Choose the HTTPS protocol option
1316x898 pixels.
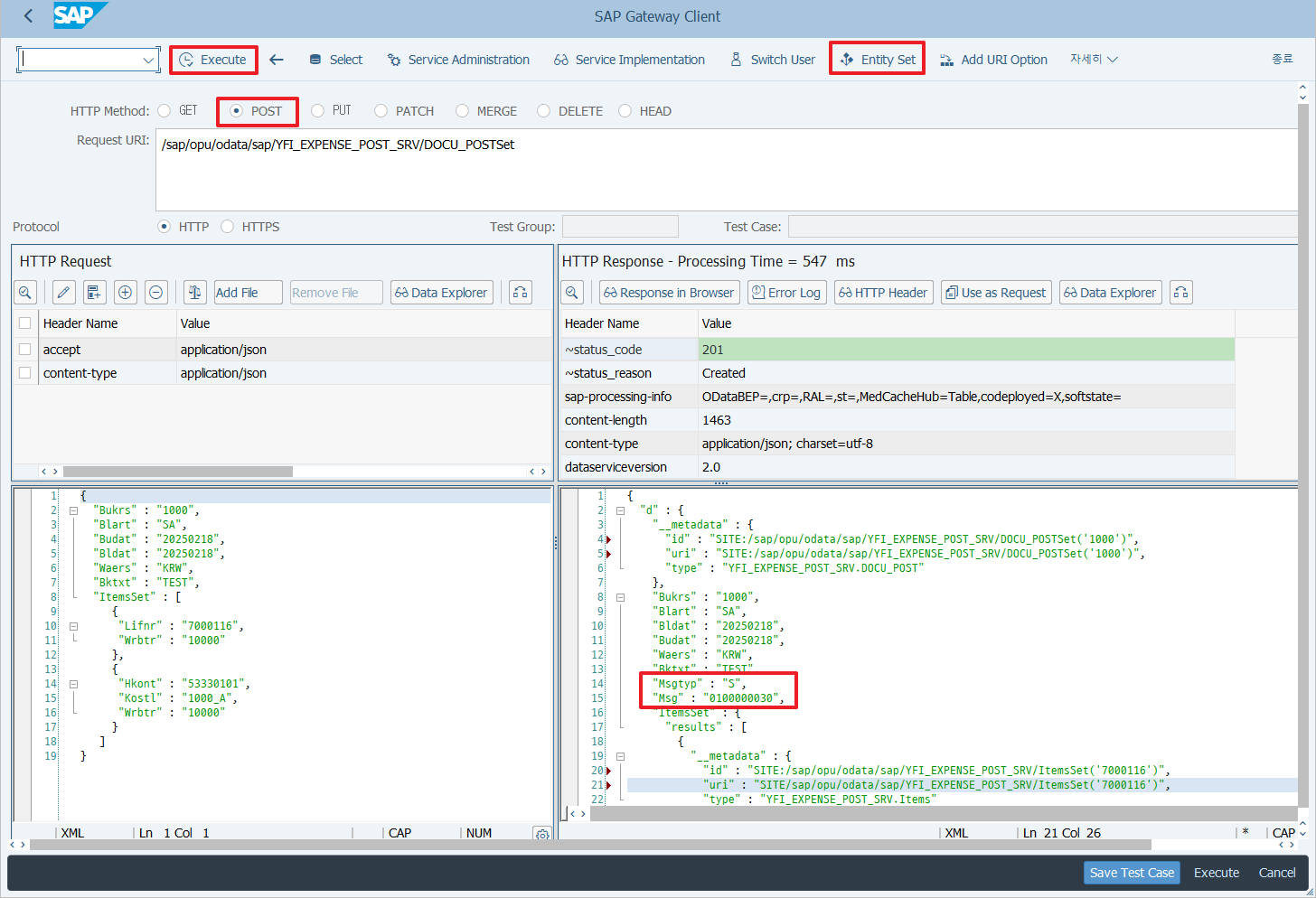tap(227, 227)
